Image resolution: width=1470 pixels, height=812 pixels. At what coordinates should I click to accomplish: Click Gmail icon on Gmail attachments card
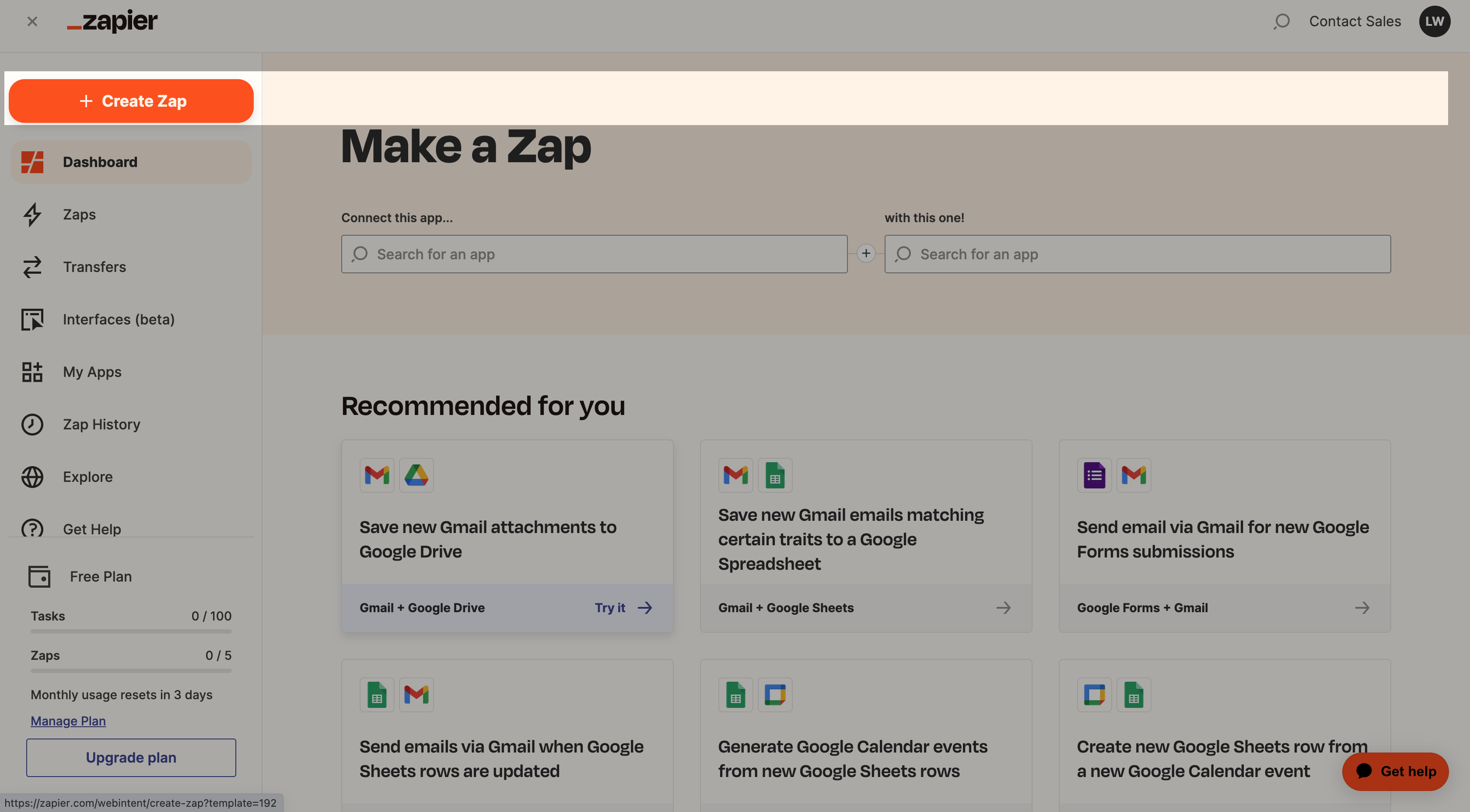pyautogui.click(x=377, y=475)
